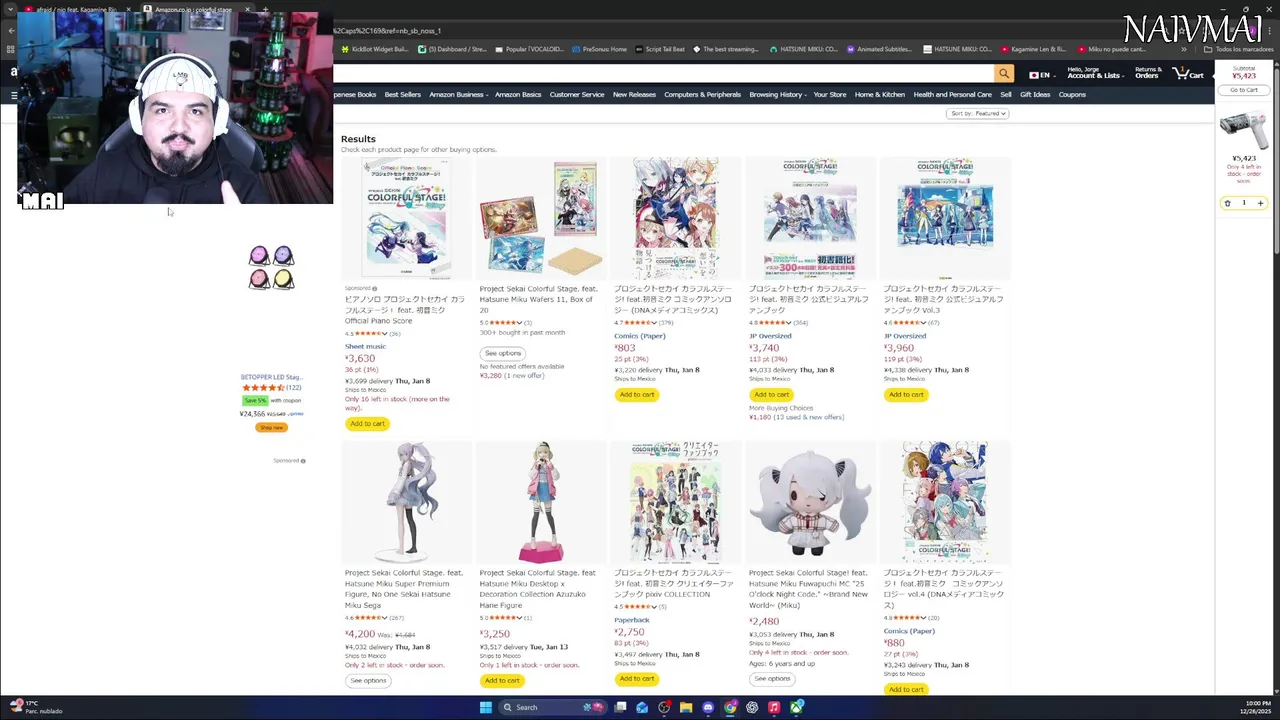Open Project Sekai Colorful Stage Wafers title link
The image size is (1280, 720).
[538, 299]
